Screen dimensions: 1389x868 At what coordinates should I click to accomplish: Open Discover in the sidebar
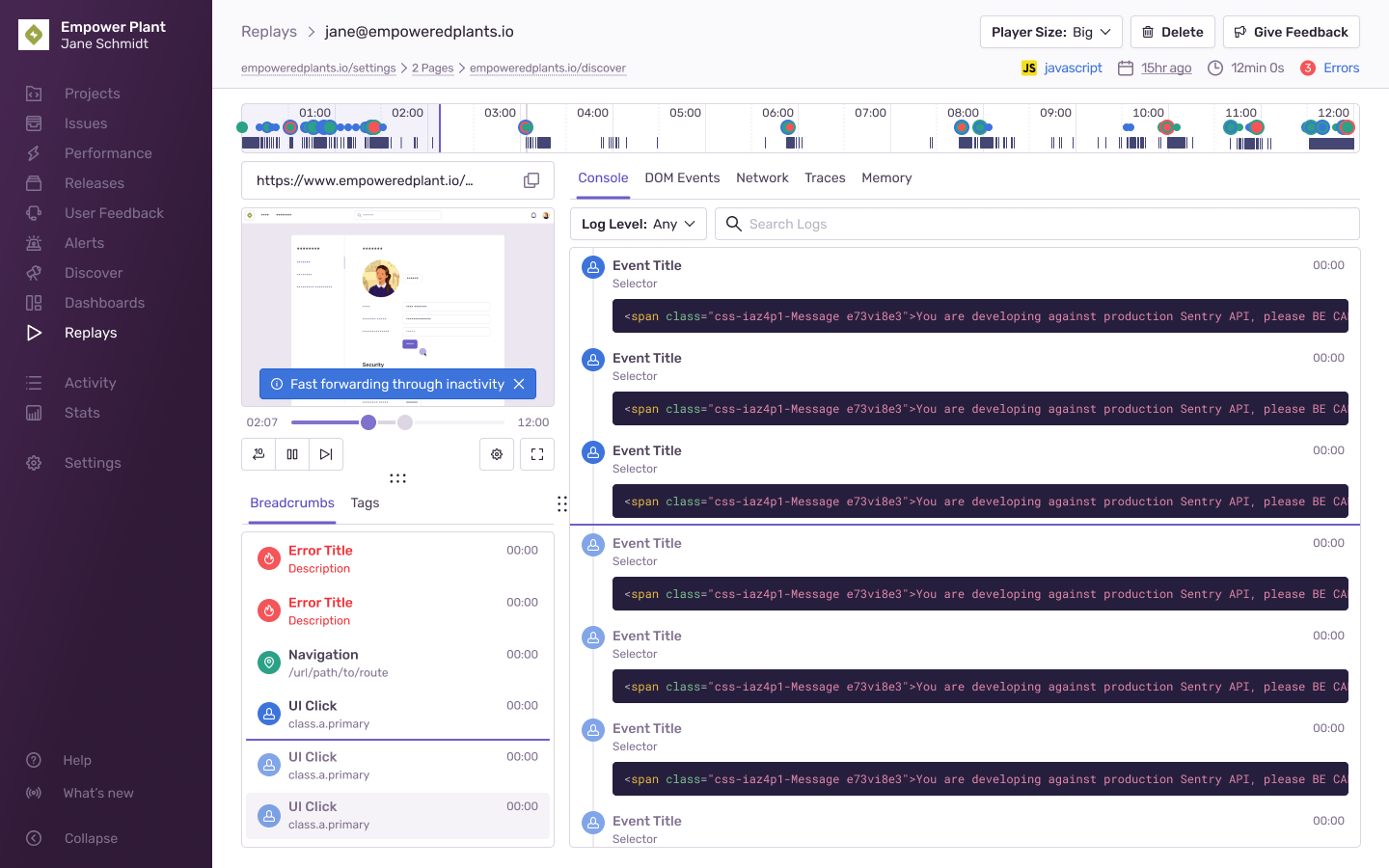coord(93,273)
